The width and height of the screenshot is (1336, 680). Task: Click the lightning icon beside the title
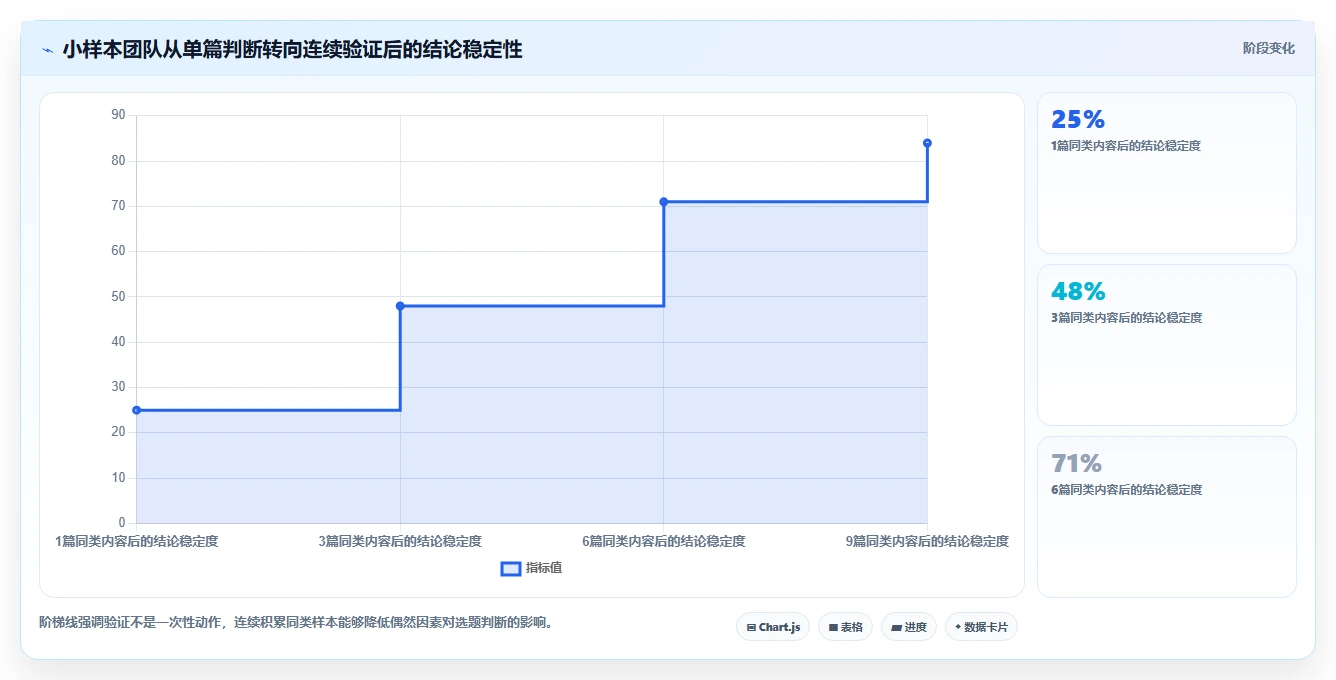pyautogui.click(x=47, y=50)
